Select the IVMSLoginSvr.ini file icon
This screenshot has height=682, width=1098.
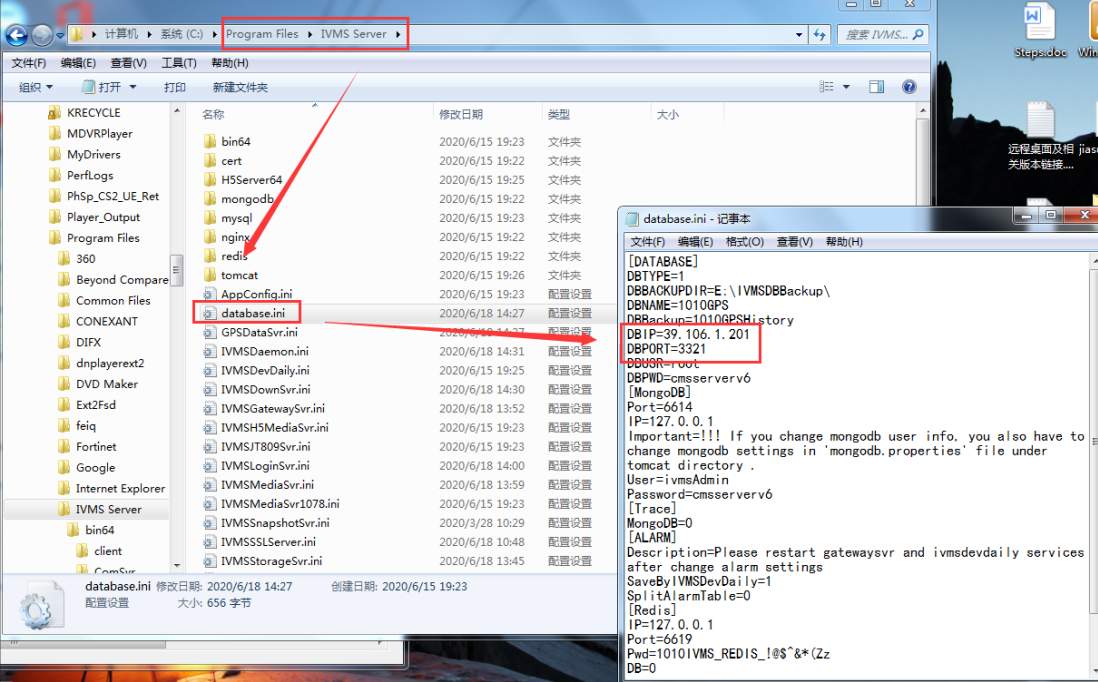pyautogui.click(x=209, y=466)
